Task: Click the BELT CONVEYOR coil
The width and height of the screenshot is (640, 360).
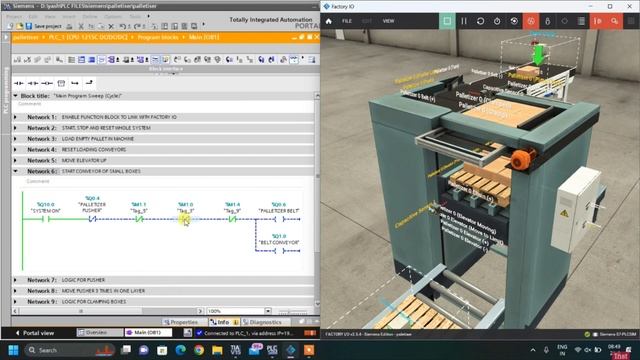Action: click(279, 251)
